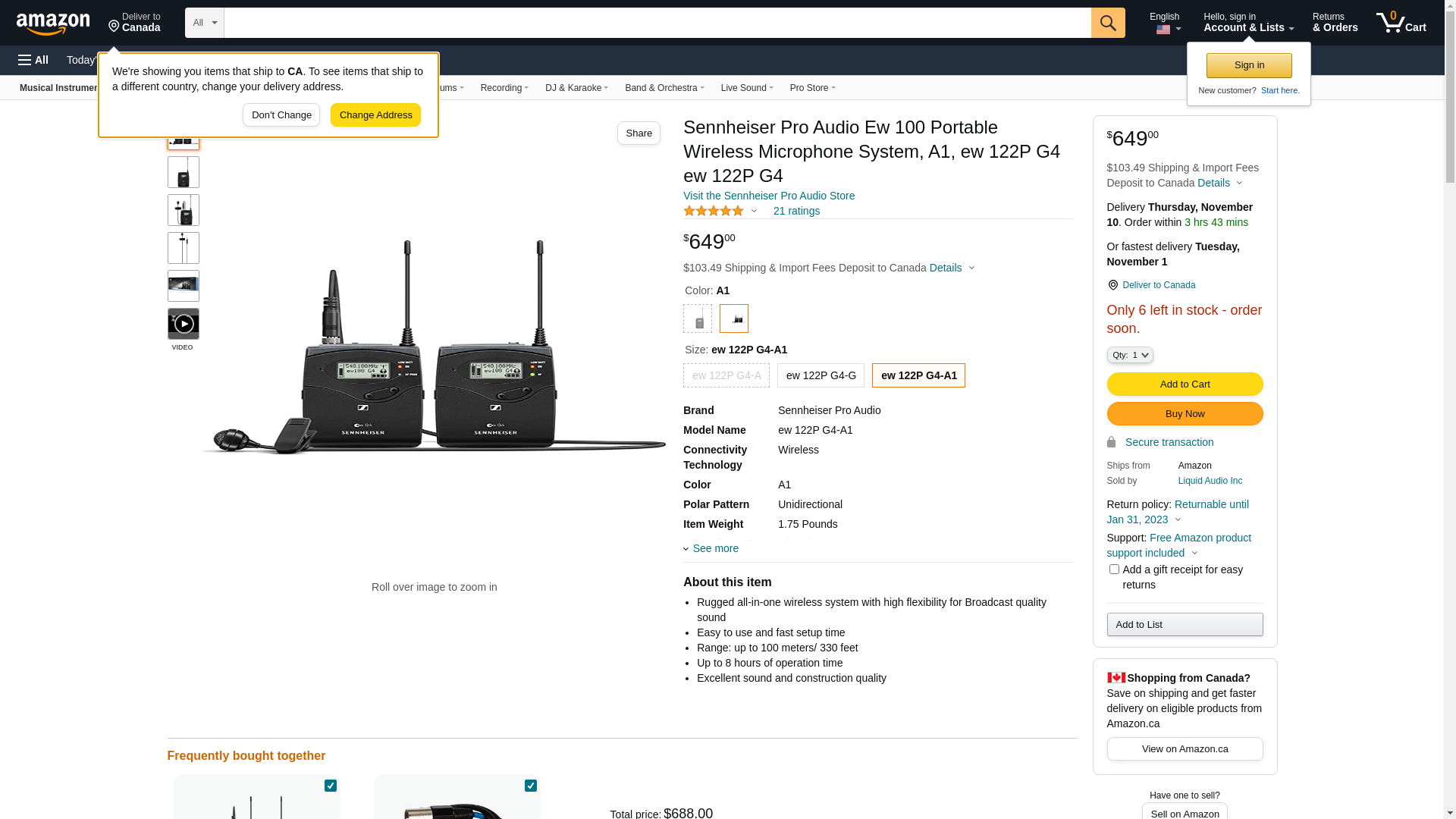This screenshot has height=819, width=1456.
Task: Select the ew 122P G4-G size option
Action: coord(821,375)
